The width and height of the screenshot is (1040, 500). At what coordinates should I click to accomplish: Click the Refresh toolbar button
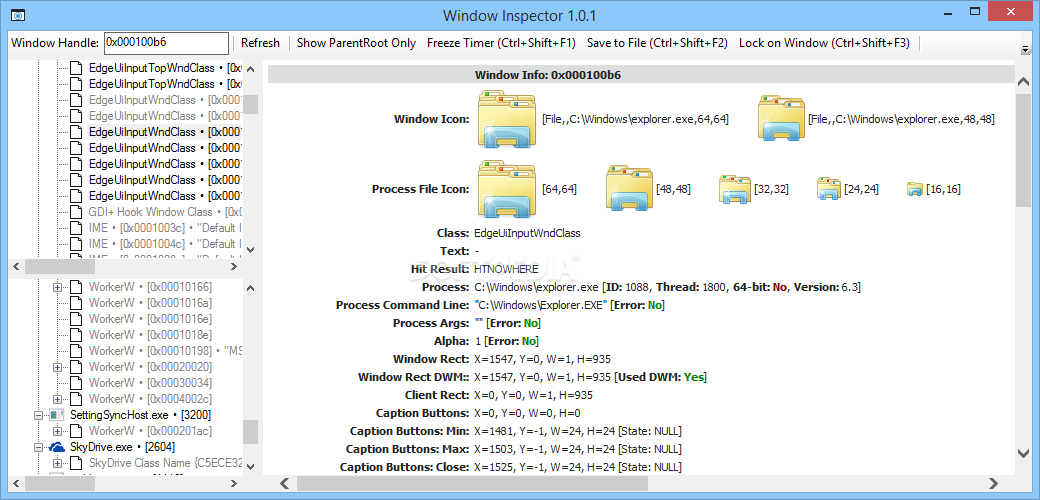[x=260, y=43]
